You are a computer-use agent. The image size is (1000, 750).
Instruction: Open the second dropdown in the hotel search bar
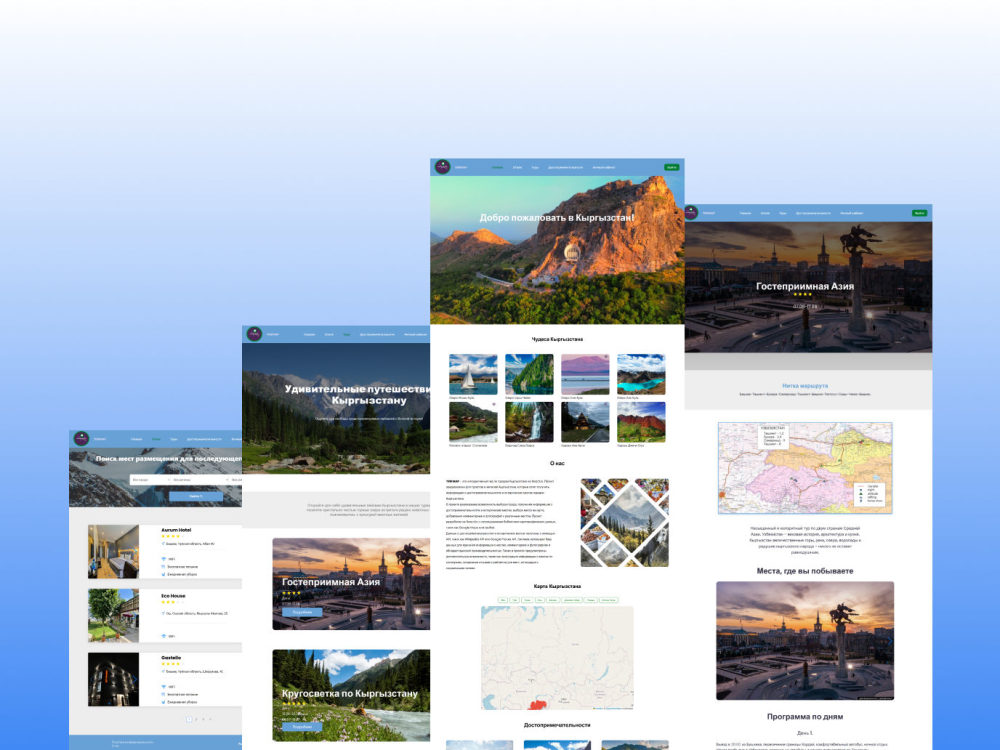[x=200, y=480]
